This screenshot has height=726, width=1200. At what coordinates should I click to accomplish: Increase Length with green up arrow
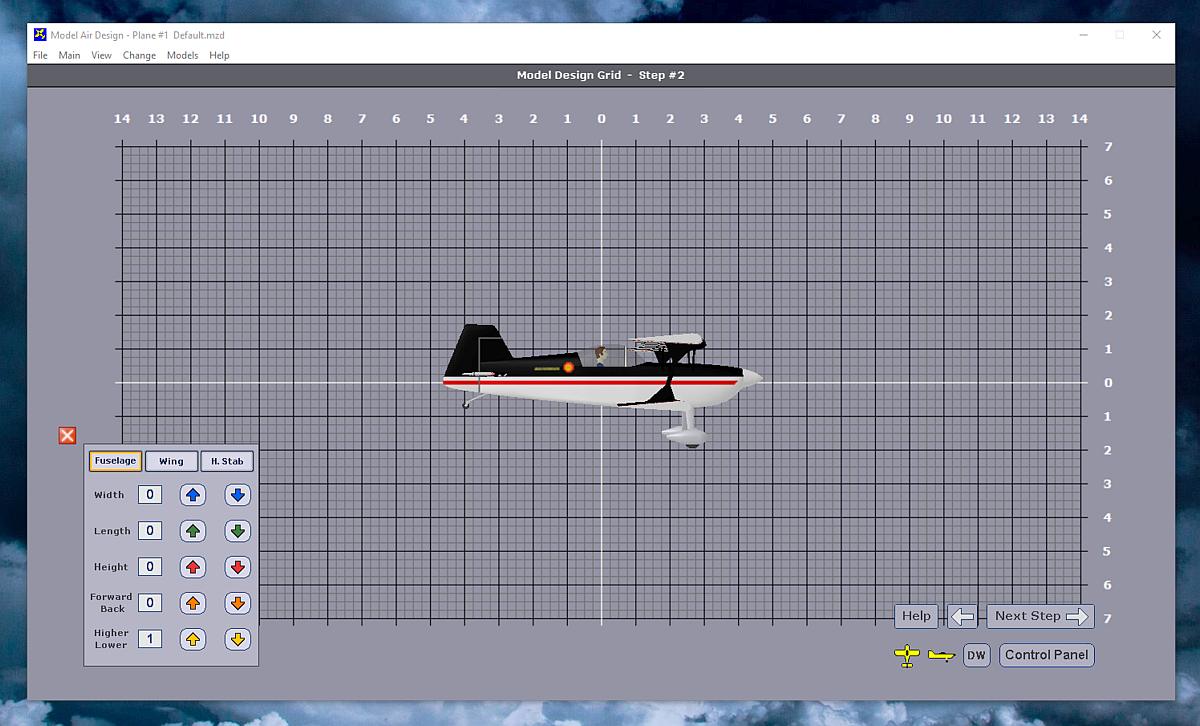193,531
